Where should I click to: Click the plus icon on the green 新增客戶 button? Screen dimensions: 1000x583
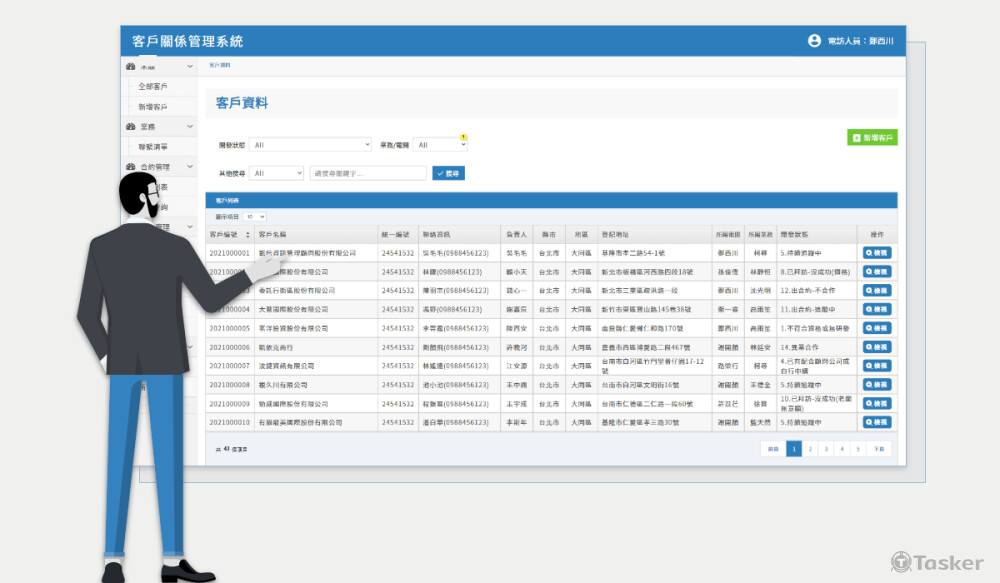(x=854, y=137)
